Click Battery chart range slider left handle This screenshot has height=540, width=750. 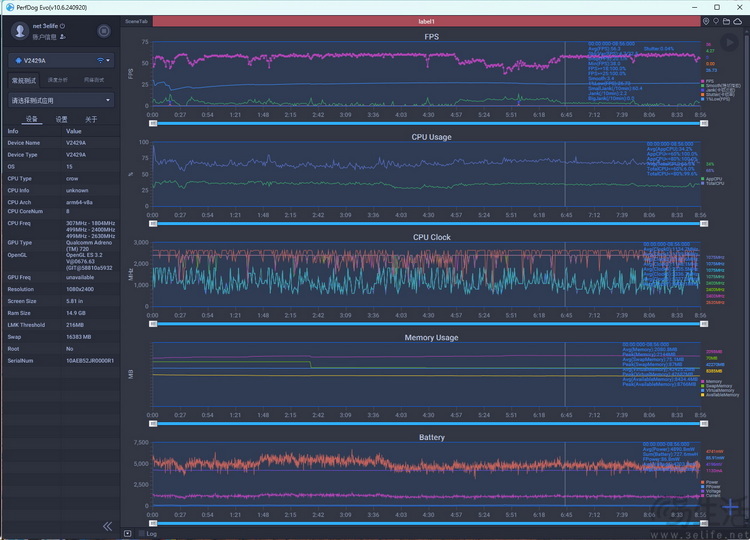click(x=153, y=524)
